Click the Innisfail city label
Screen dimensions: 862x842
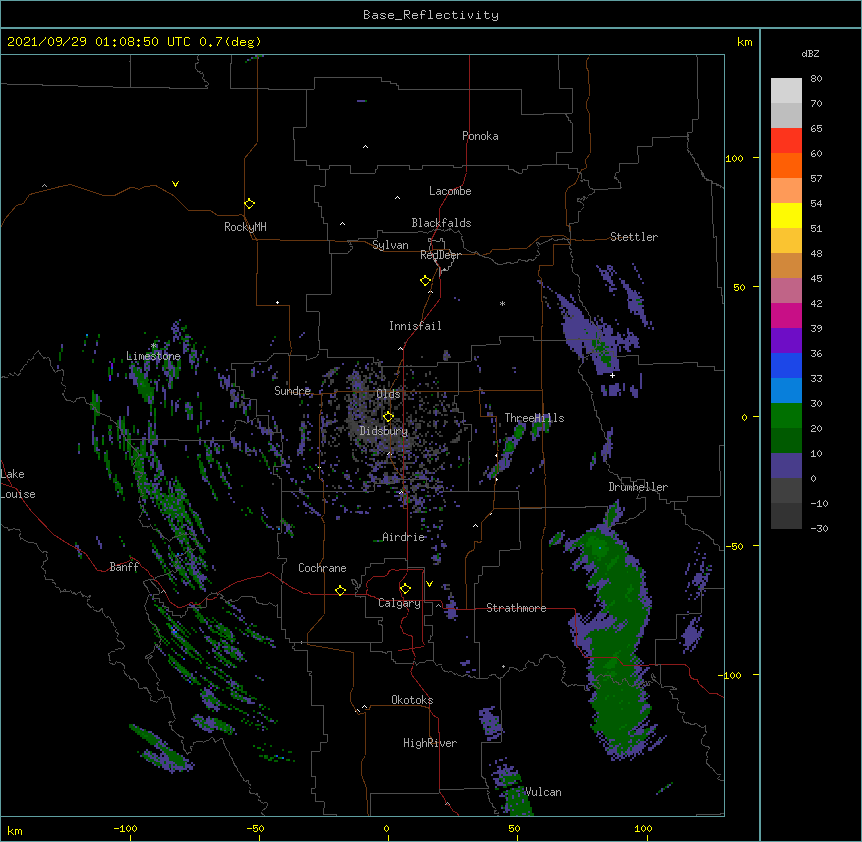(x=415, y=326)
